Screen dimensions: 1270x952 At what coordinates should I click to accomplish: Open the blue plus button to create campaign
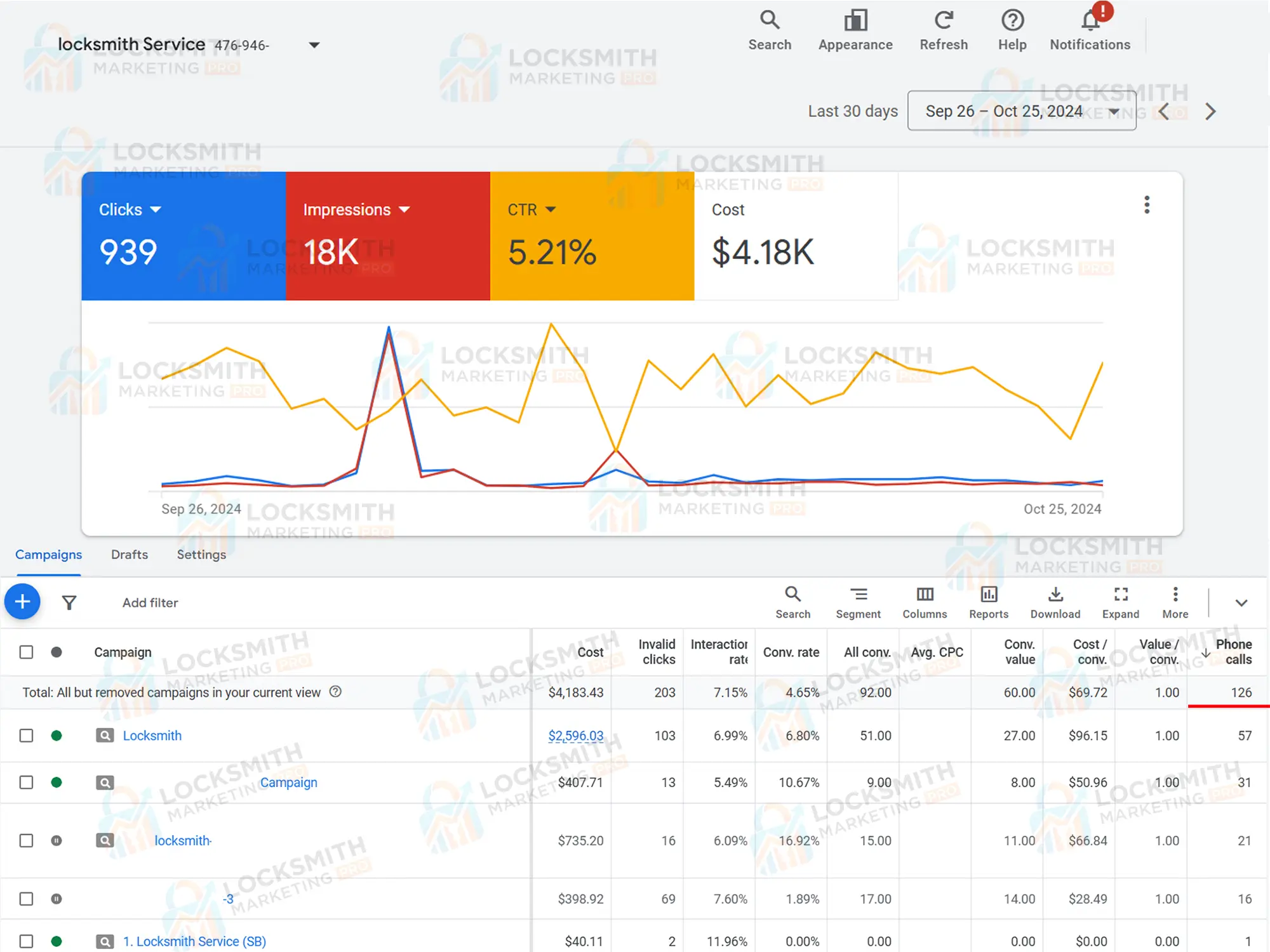[x=22, y=601]
